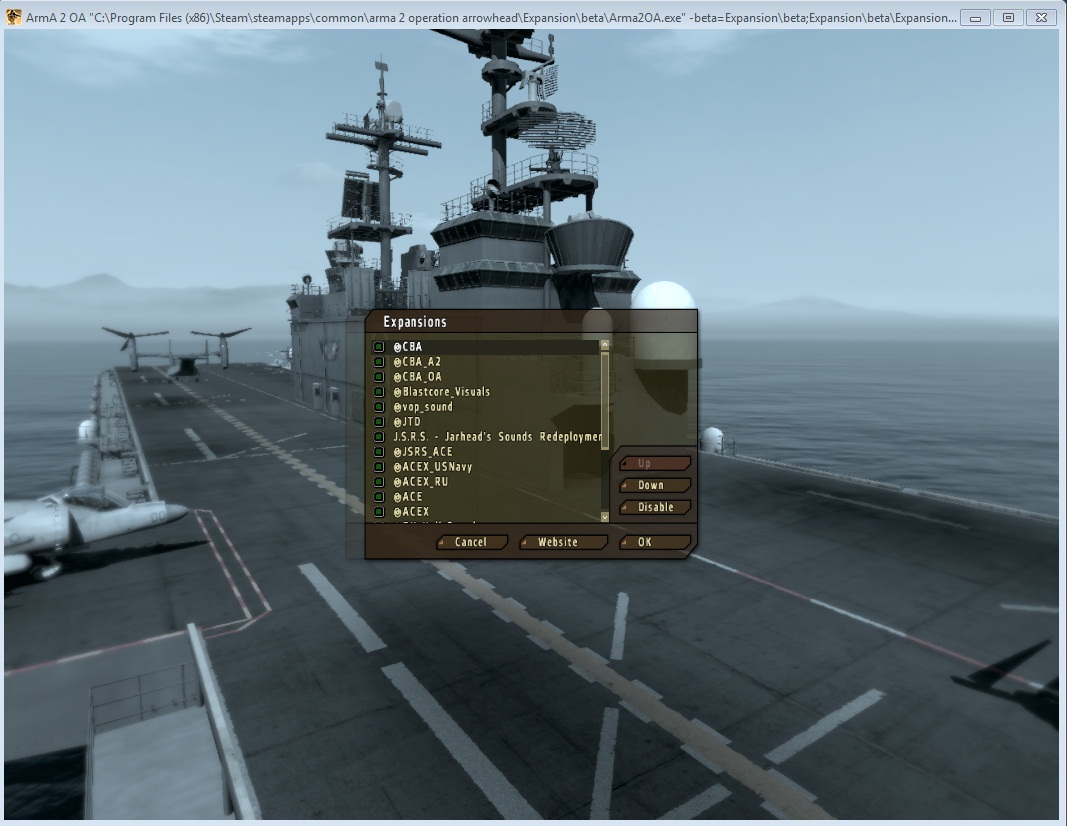The width and height of the screenshot is (1067, 826).
Task: Toggle the @ACEX status indicator
Action: pos(379,512)
